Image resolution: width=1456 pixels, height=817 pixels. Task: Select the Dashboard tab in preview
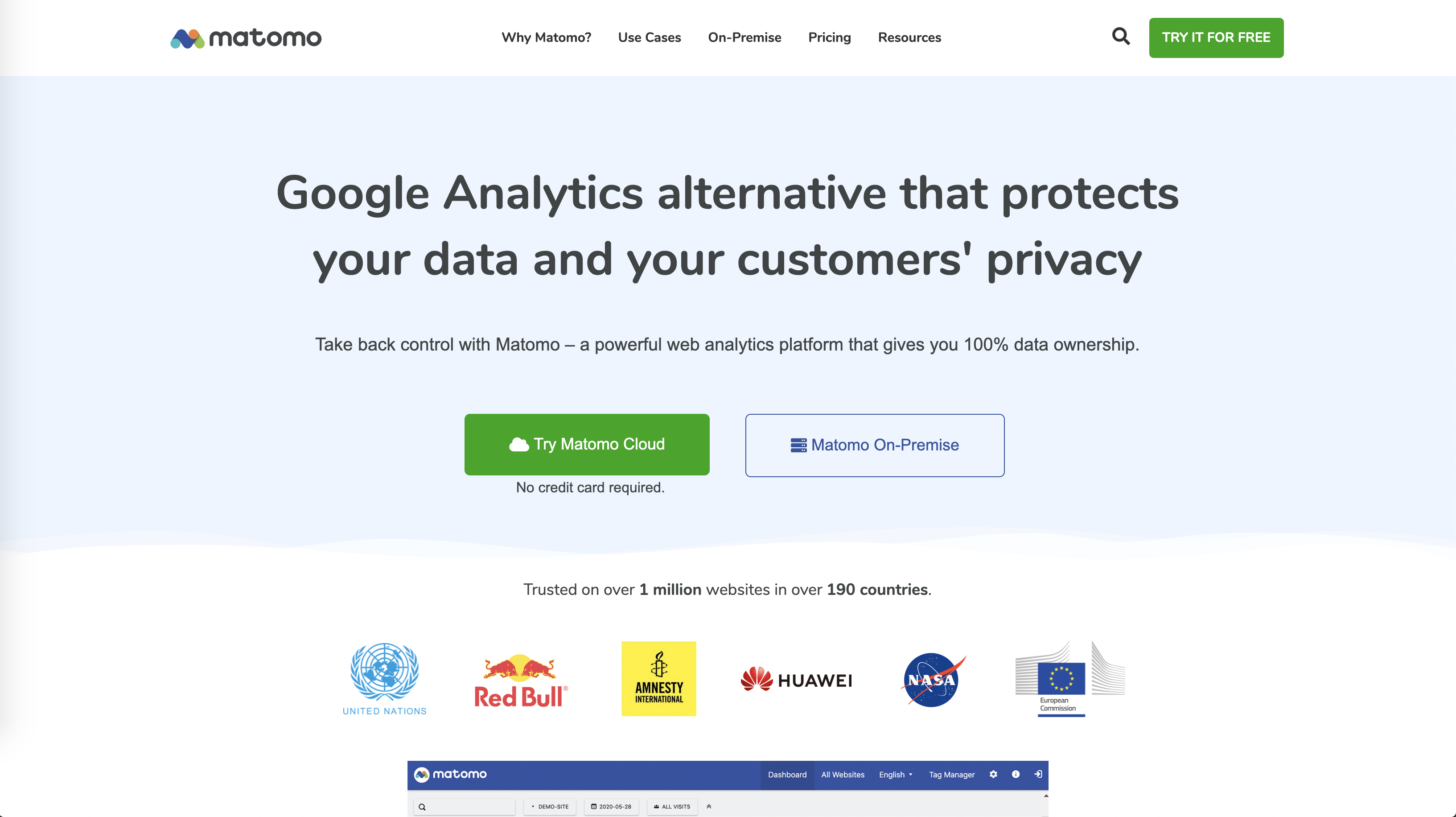(x=787, y=775)
